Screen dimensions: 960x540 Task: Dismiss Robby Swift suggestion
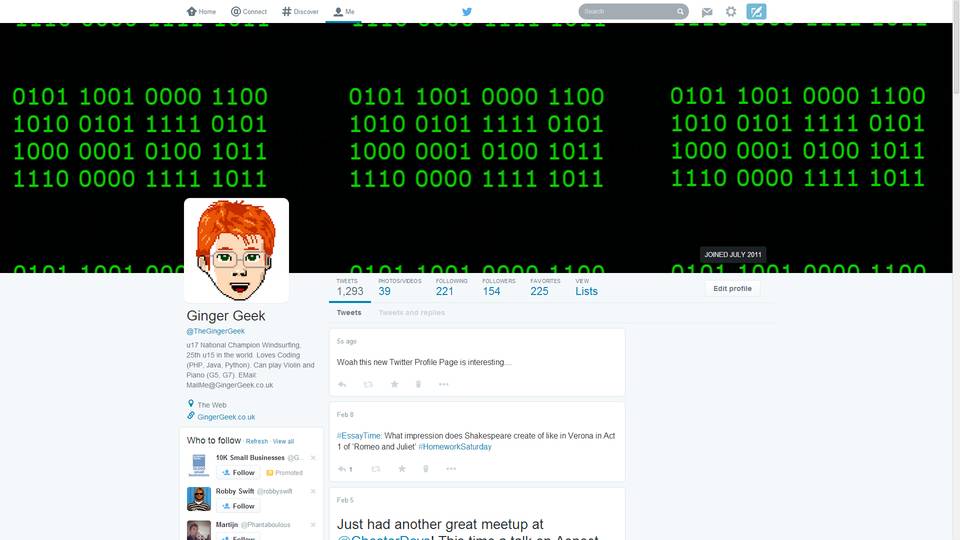point(313,492)
